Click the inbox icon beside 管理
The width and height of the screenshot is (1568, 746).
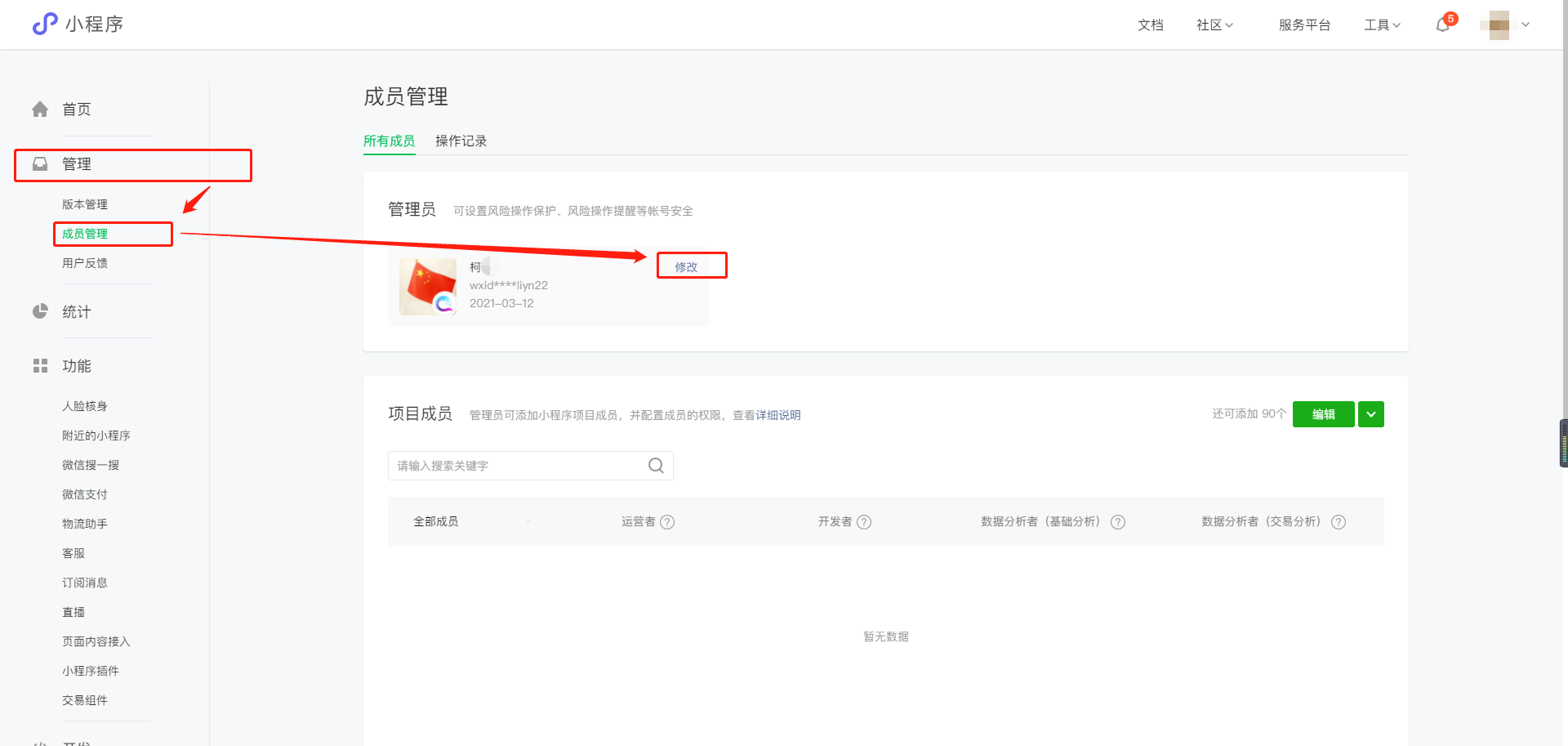click(x=40, y=163)
